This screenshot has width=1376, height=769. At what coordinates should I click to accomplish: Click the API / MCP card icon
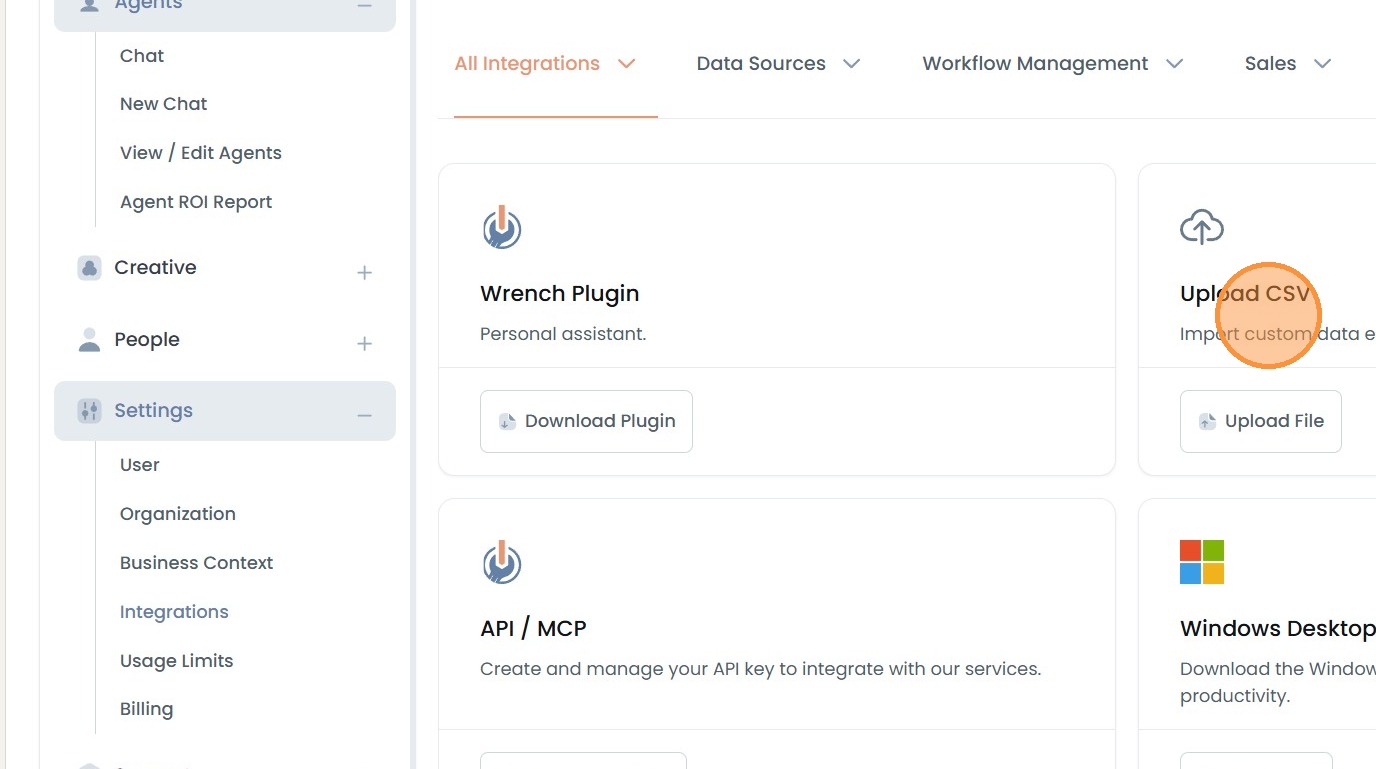click(x=501, y=563)
